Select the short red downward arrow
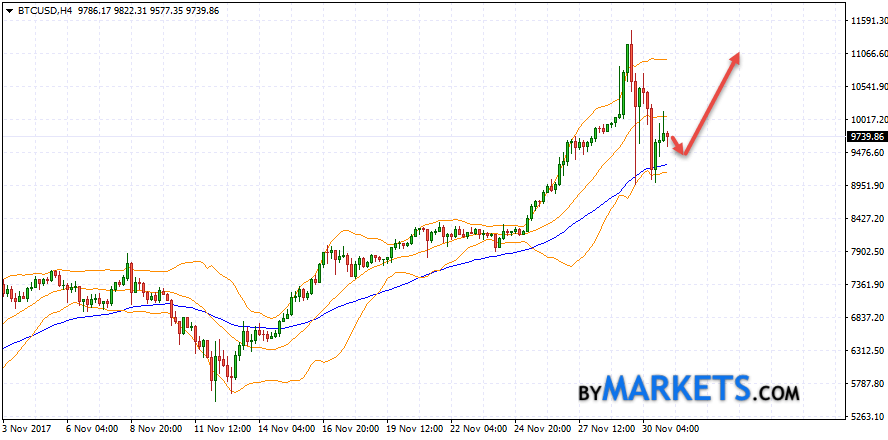The width and height of the screenshot is (888, 440). [x=678, y=145]
